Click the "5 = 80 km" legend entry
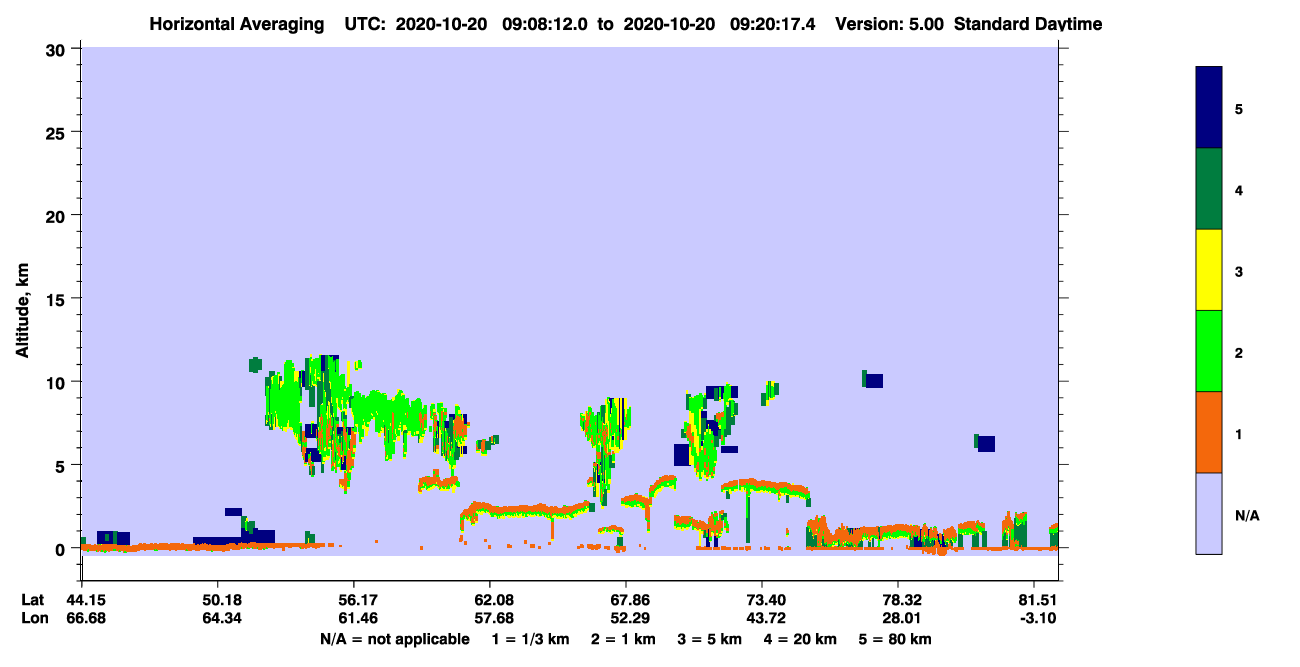Image resolution: width=1300 pixels, height=667 pixels. point(895,639)
